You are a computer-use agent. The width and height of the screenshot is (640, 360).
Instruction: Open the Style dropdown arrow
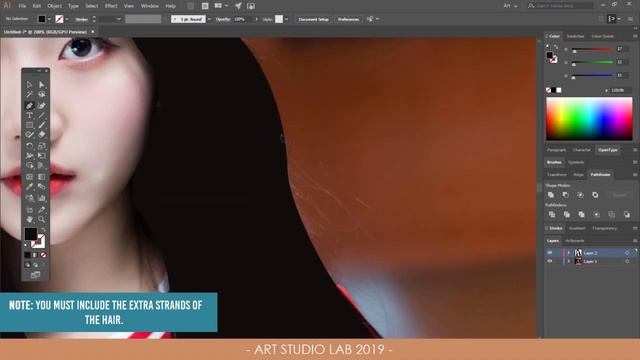click(x=287, y=19)
